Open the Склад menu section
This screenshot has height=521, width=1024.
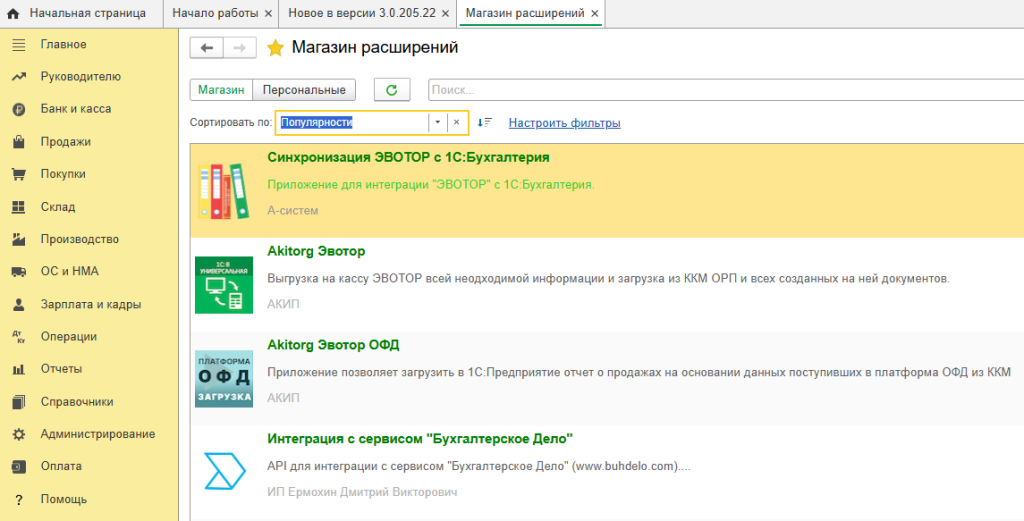coord(57,207)
